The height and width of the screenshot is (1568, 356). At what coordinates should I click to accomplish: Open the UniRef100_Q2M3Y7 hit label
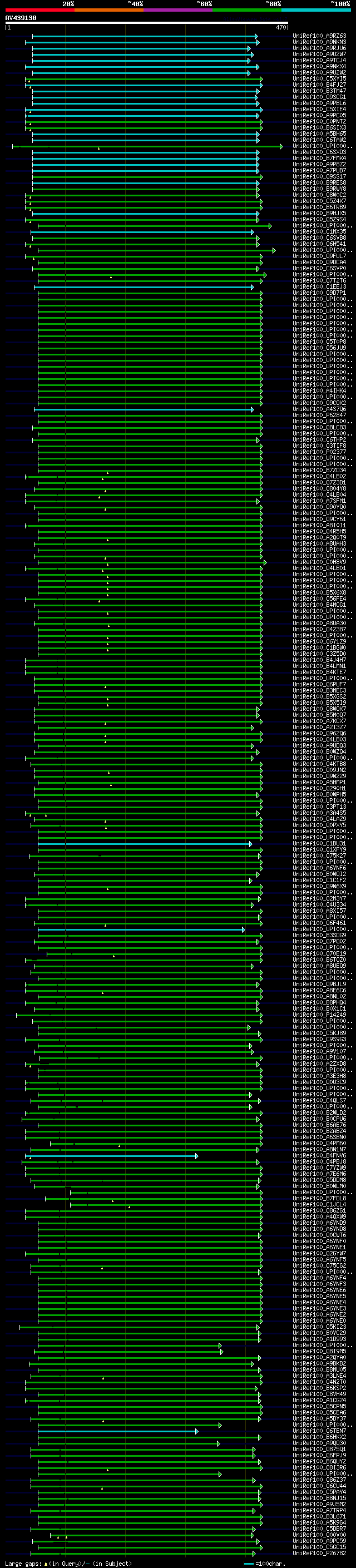pos(319,898)
